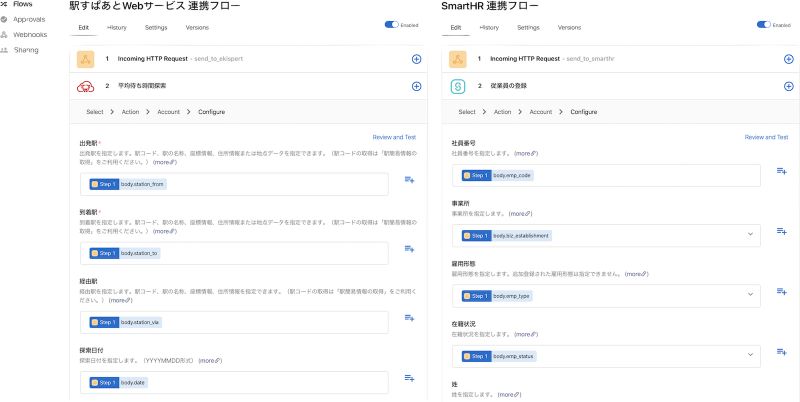This screenshot has width=800, height=402.
Task: Go to Select breadcrumb in SmartHR flow
Action: [467, 112]
